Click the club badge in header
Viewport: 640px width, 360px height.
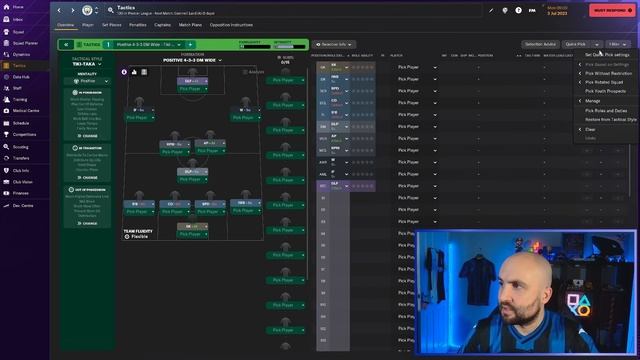coord(87,10)
